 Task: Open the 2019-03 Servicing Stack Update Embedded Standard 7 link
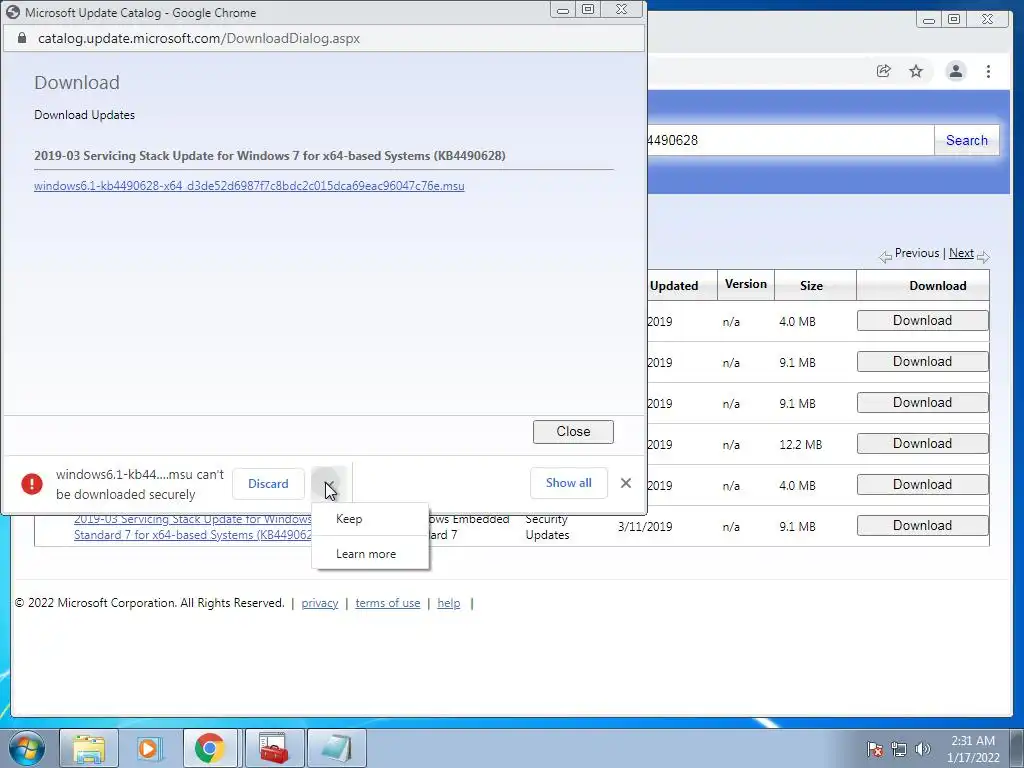(193, 527)
